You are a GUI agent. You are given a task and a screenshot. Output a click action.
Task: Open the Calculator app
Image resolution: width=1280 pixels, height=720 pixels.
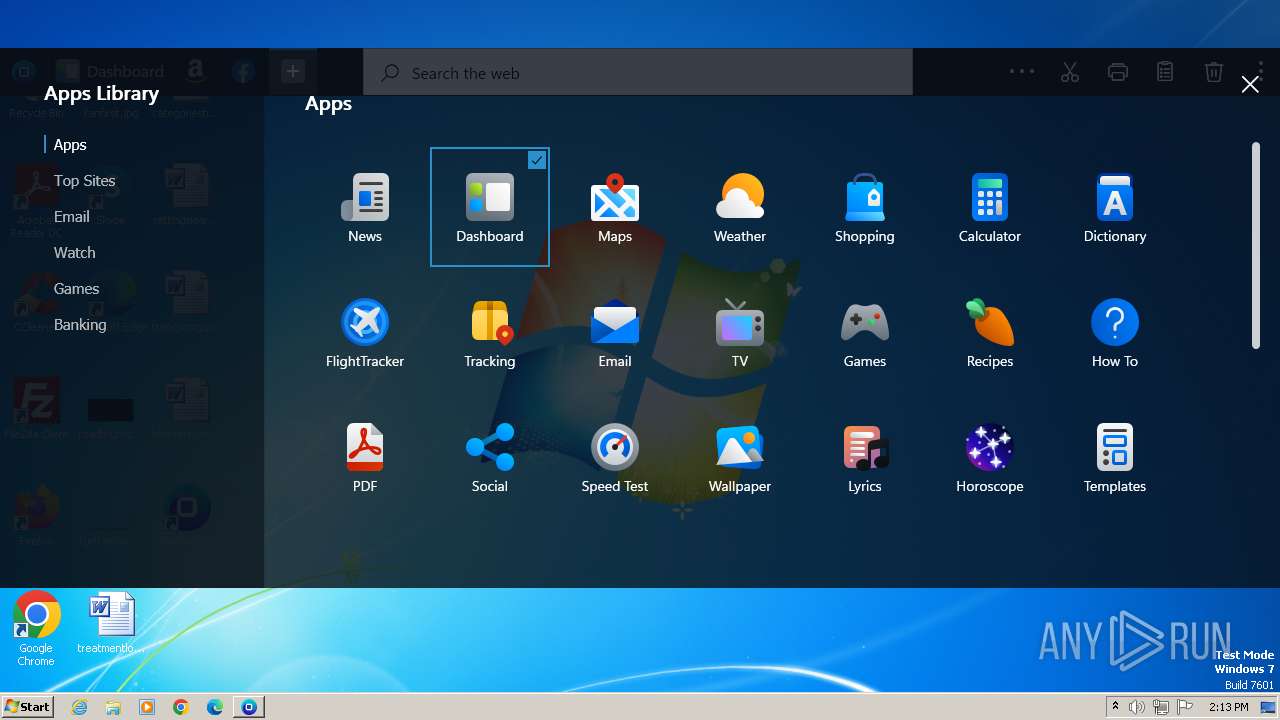pos(990,207)
